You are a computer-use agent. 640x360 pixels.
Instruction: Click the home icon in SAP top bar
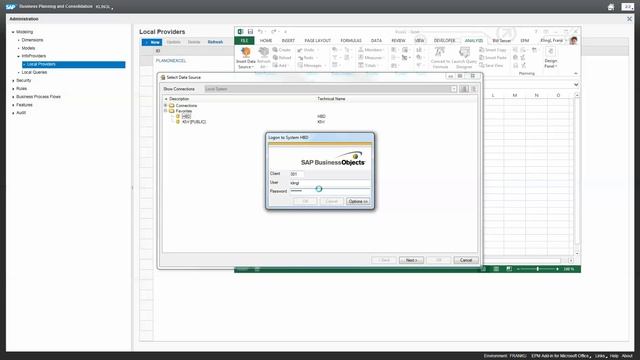tap(611, 7)
